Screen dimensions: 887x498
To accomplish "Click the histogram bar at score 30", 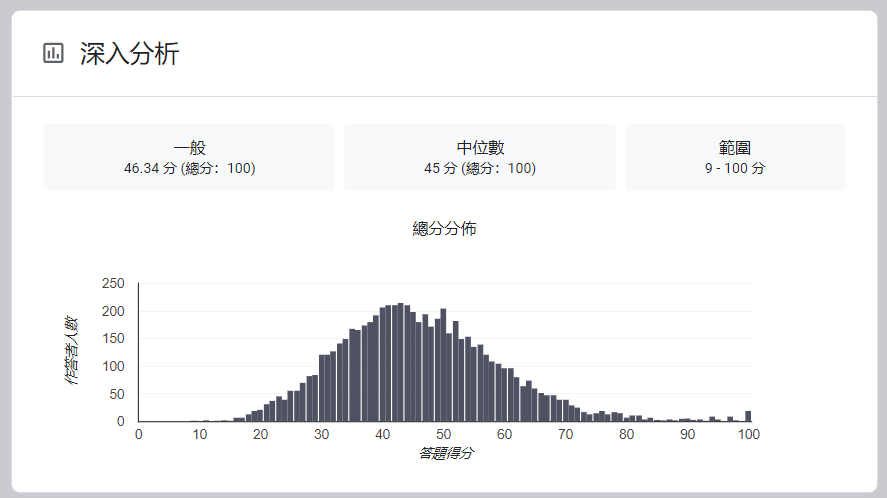I will pos(321,388).
